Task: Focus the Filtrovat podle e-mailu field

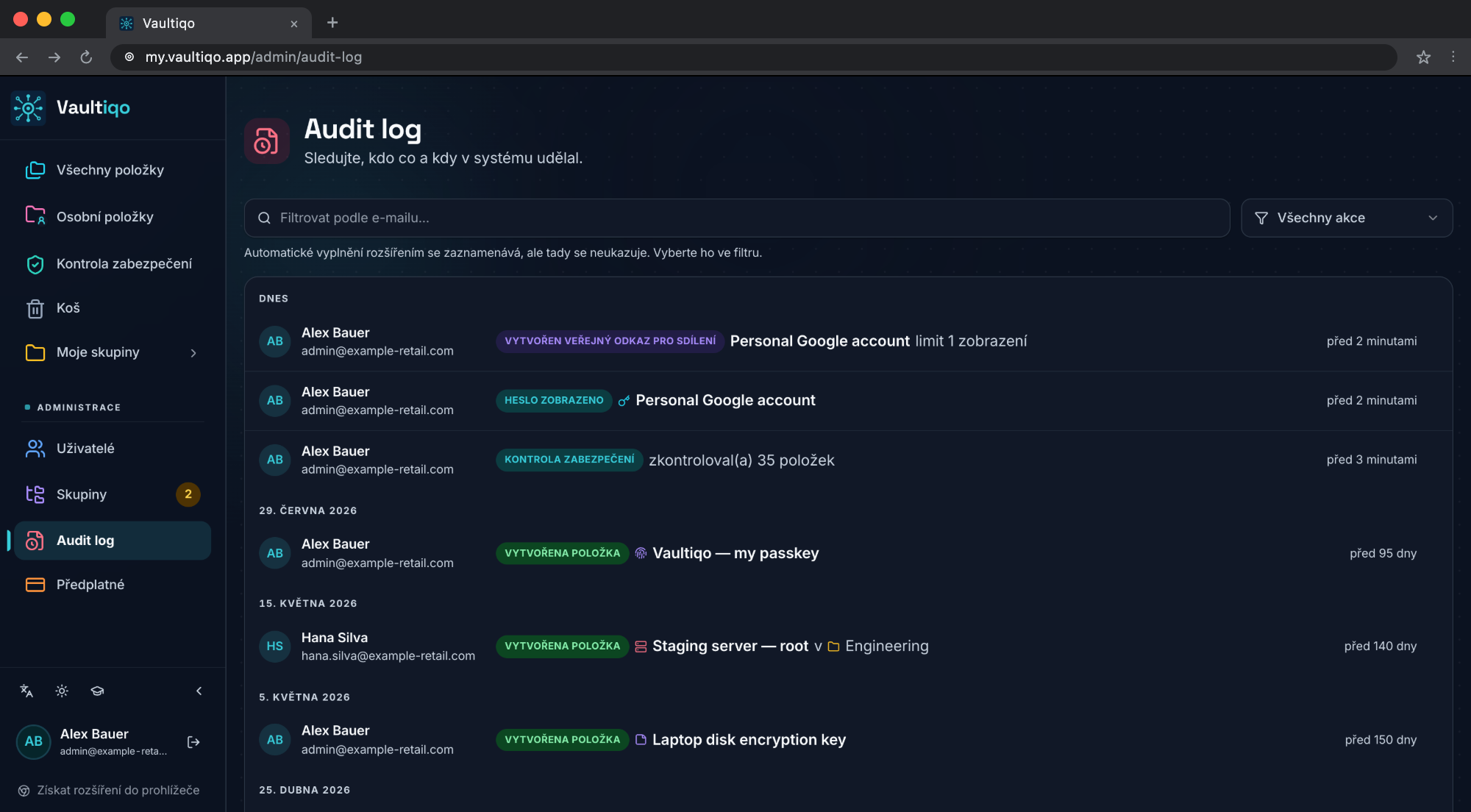Action: pos(737,218)
